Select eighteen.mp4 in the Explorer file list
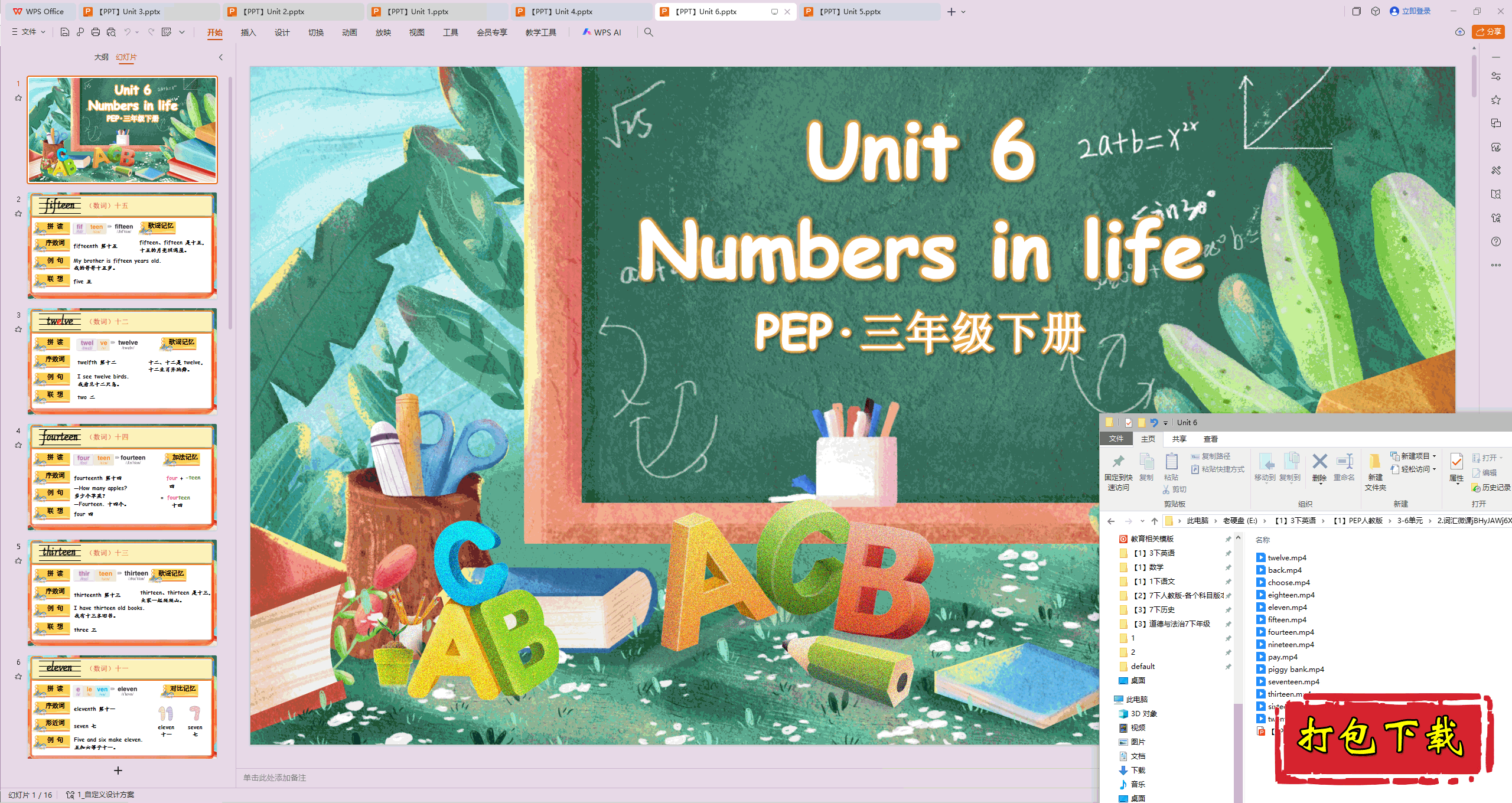1512x803 pixels. click(1285, 595)
